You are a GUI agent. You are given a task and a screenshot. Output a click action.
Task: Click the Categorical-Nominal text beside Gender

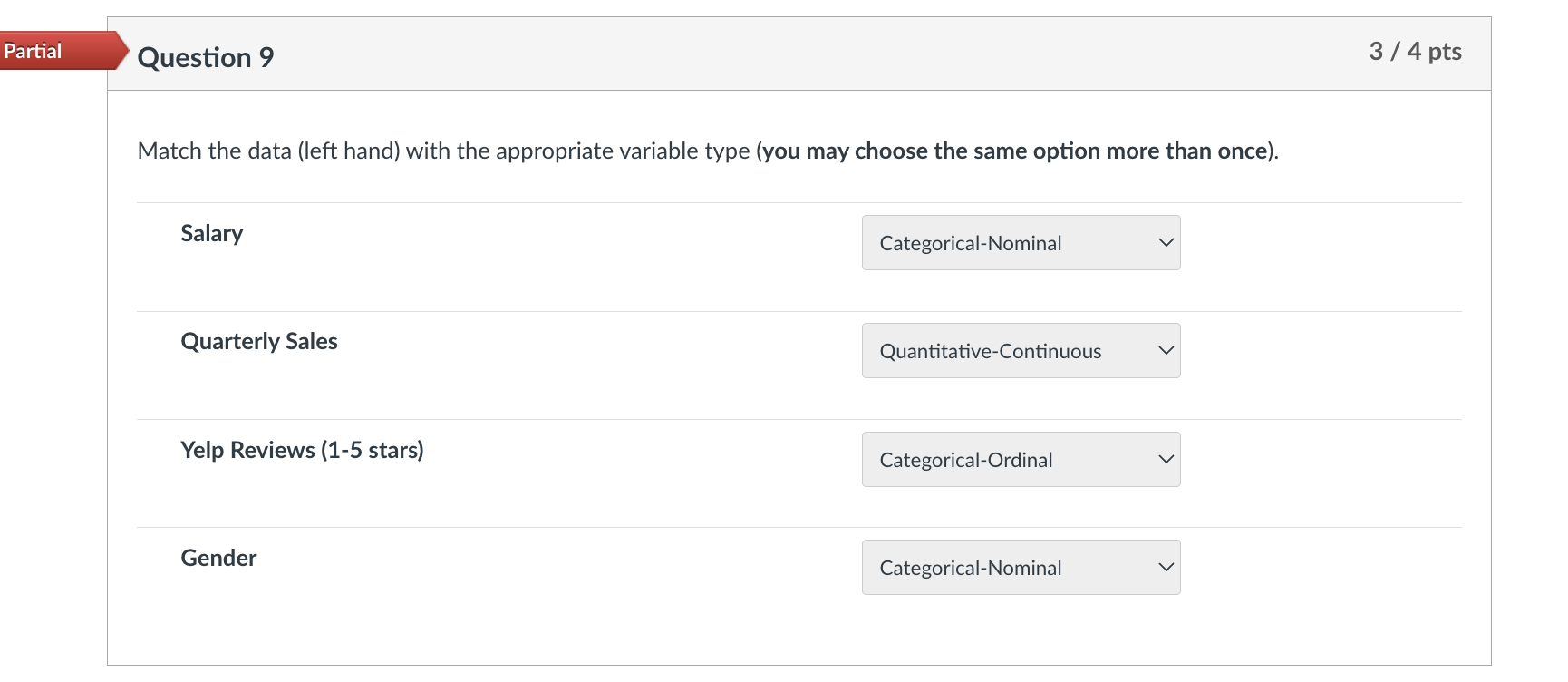click(x=970, y=569)
